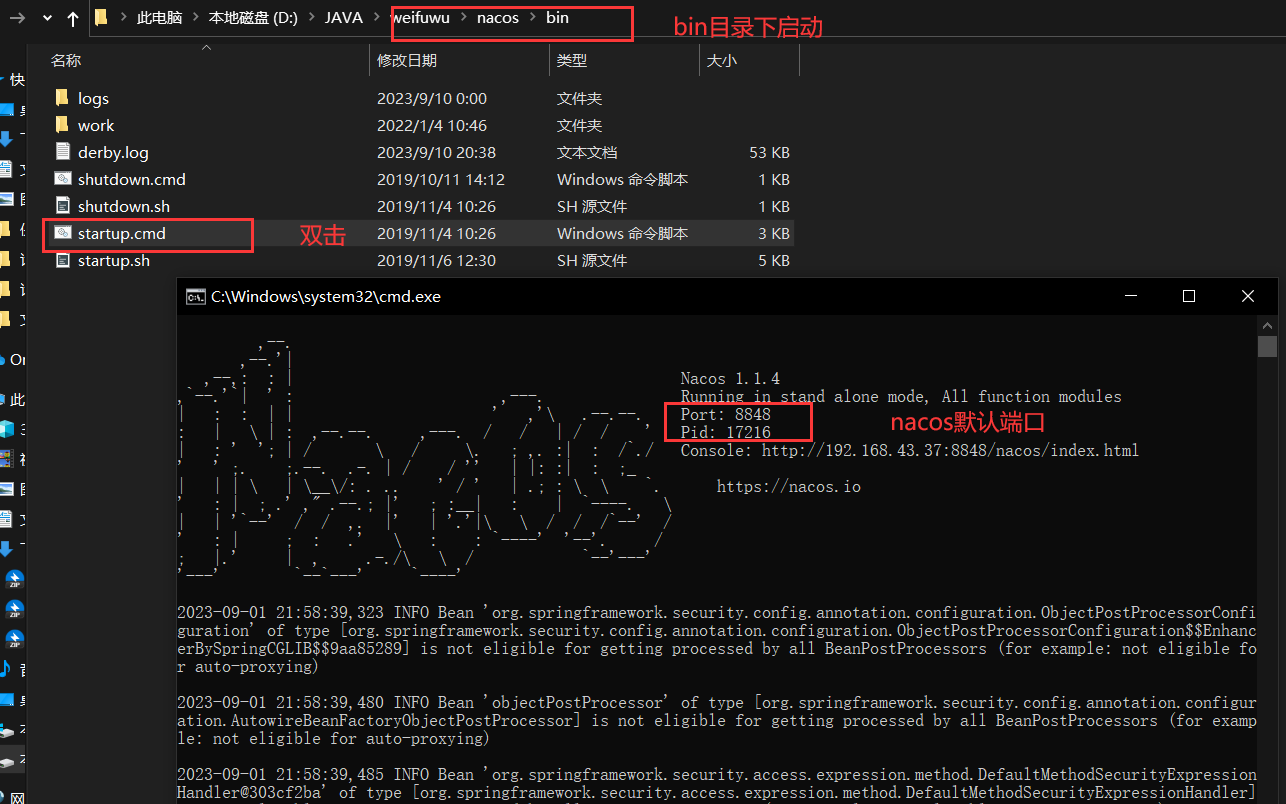Click the Port: 8848 line in cmd
This screenshot has height=804, width=1286.
click(x=725, y=414)
